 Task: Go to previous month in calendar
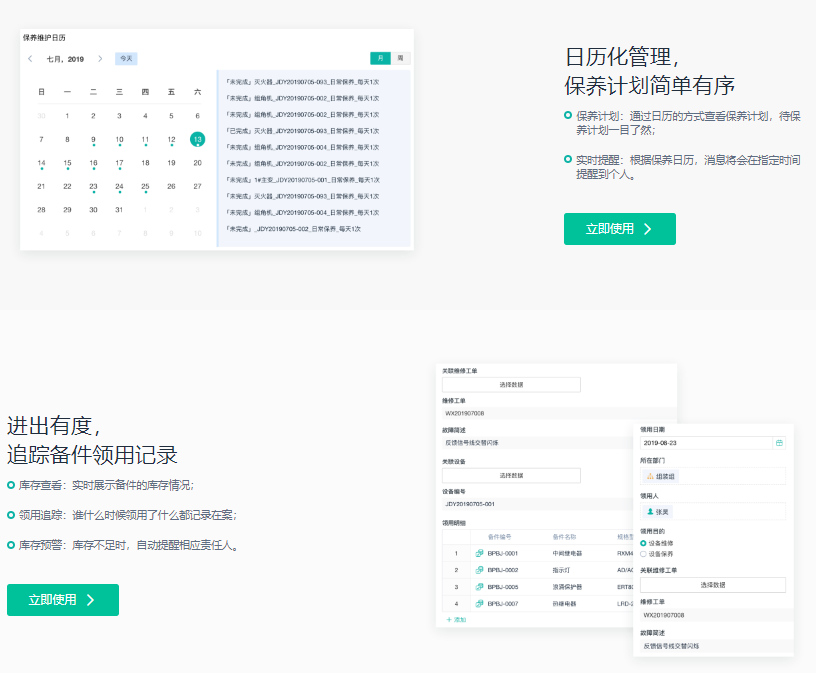click(x=30, y=59)
